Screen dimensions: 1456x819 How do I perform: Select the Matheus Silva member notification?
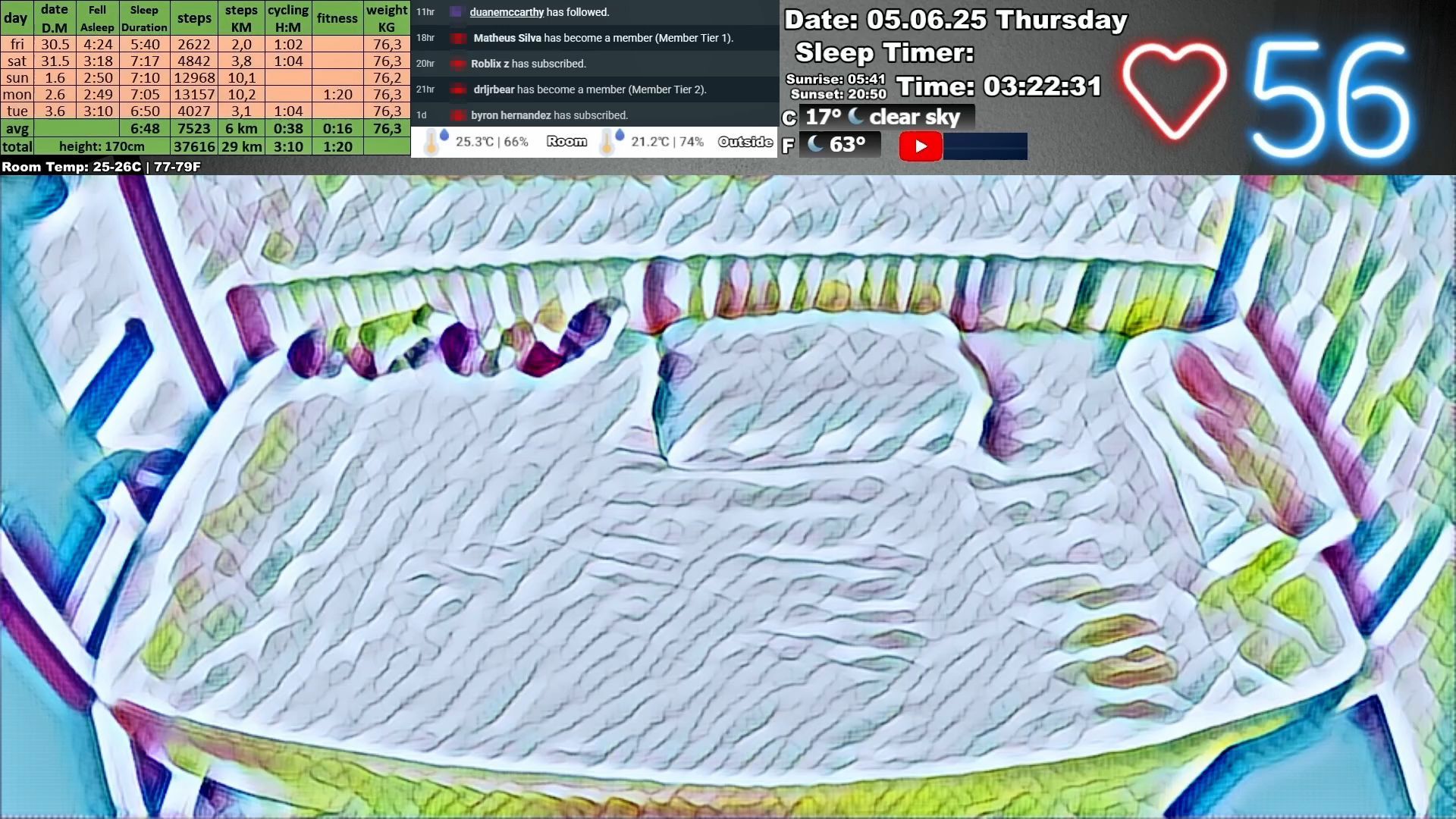point(595,38)
